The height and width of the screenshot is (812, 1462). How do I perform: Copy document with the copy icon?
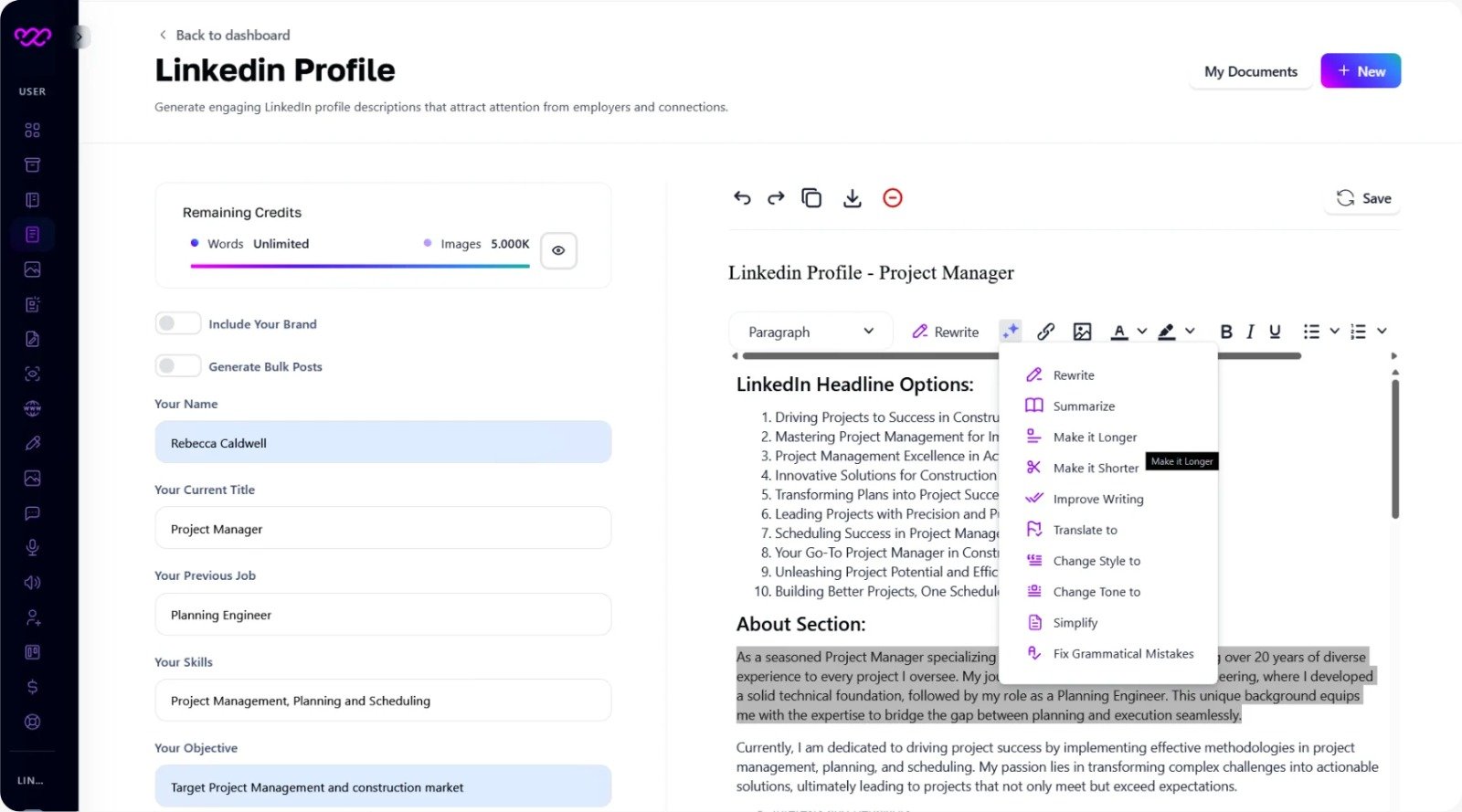point(811,197)
